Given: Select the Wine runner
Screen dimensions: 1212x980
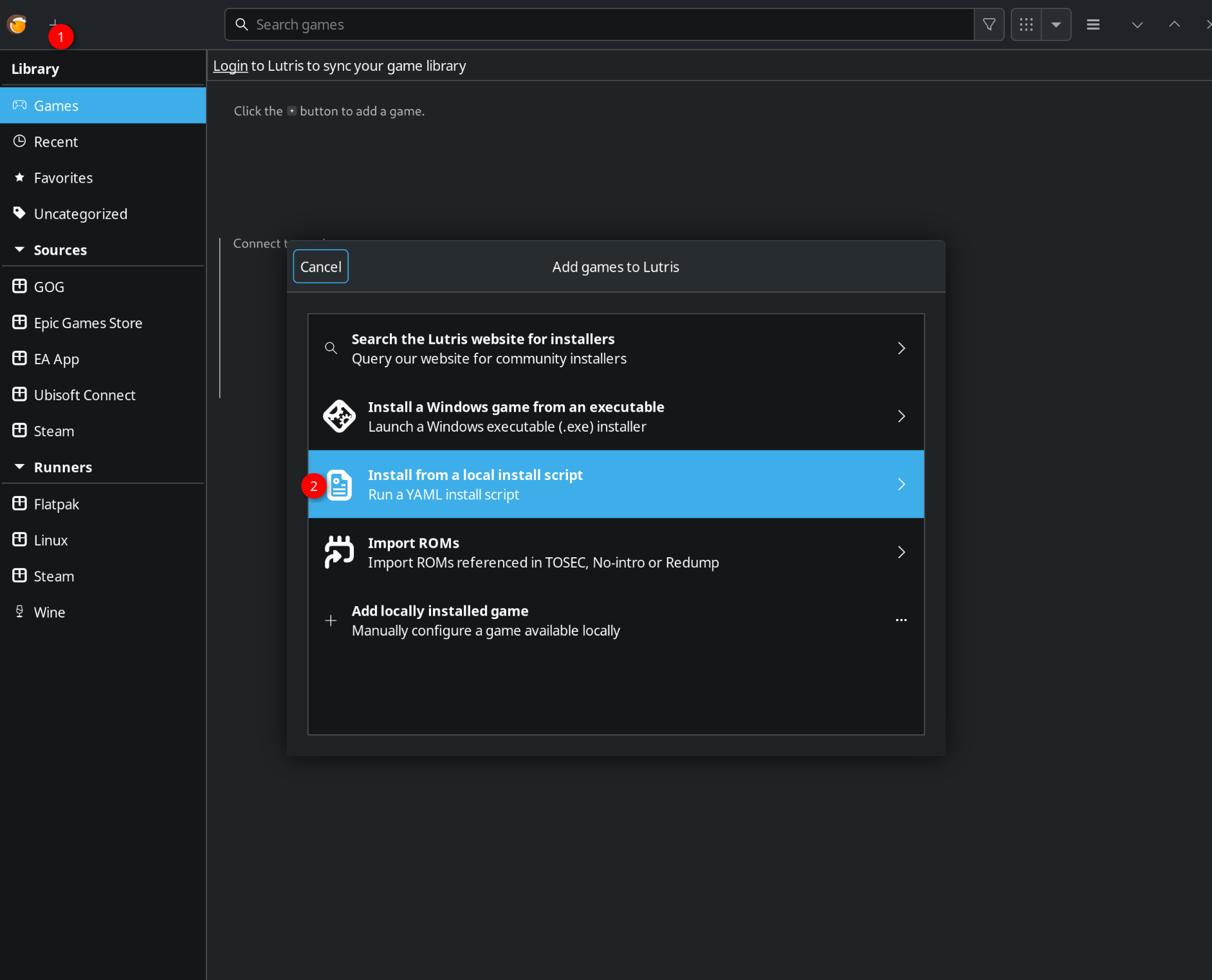Looking at the screenshot, I should [103, 613].
